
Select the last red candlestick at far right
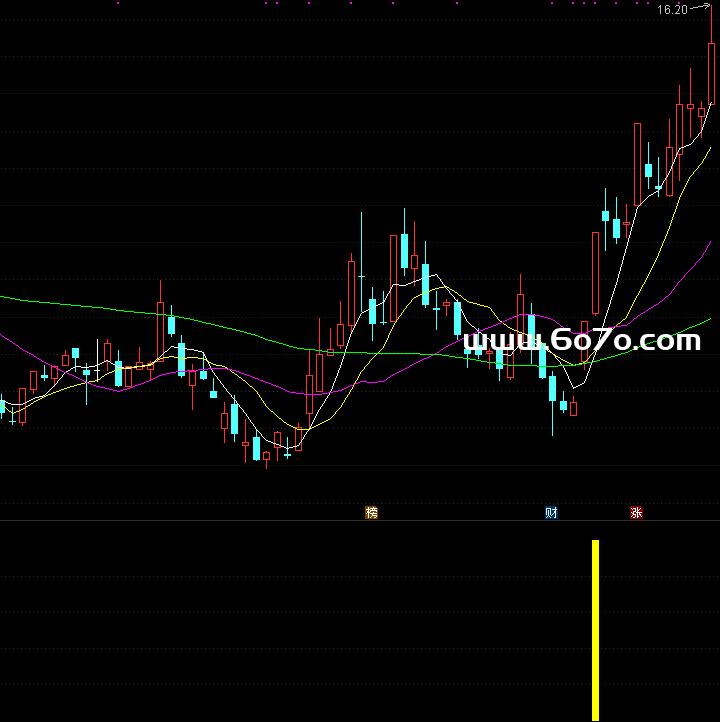click(712, 74)
